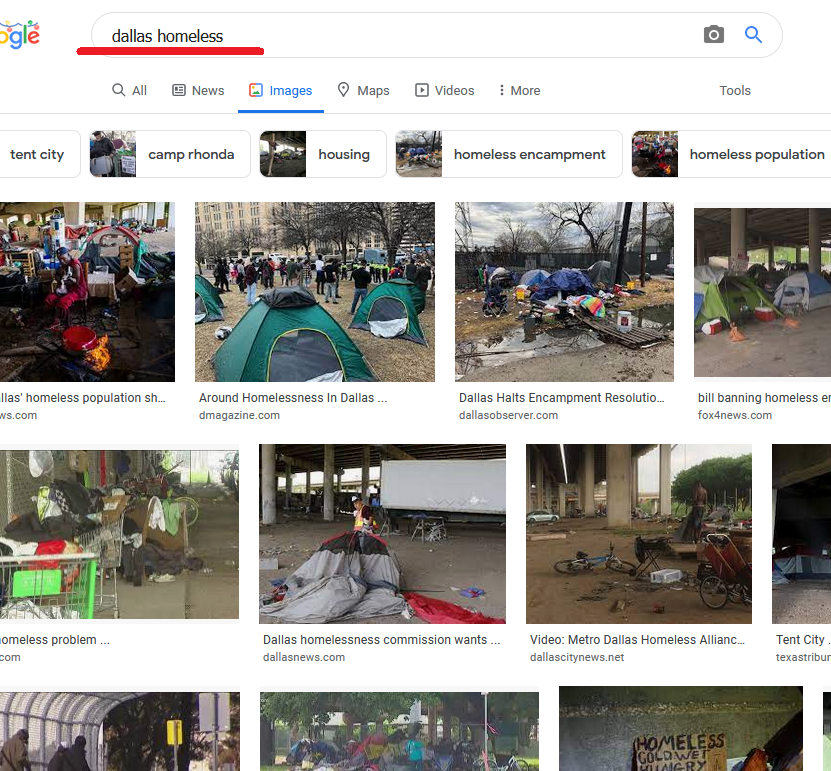Open the dmagazine.com green tents image
This screenshot has height=771, width=831.
314,292
